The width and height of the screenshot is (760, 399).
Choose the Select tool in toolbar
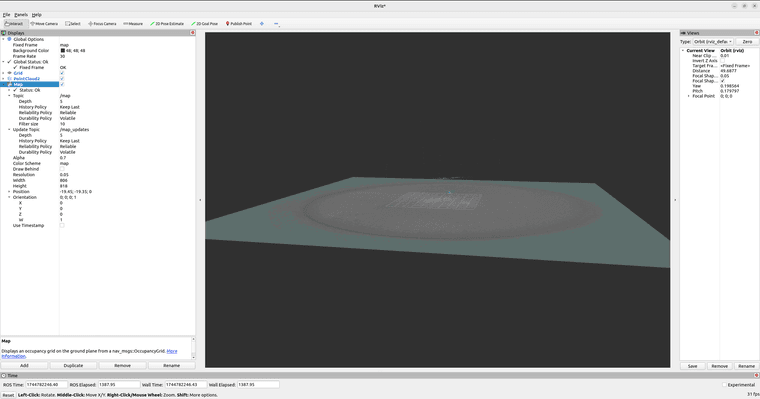73,23
